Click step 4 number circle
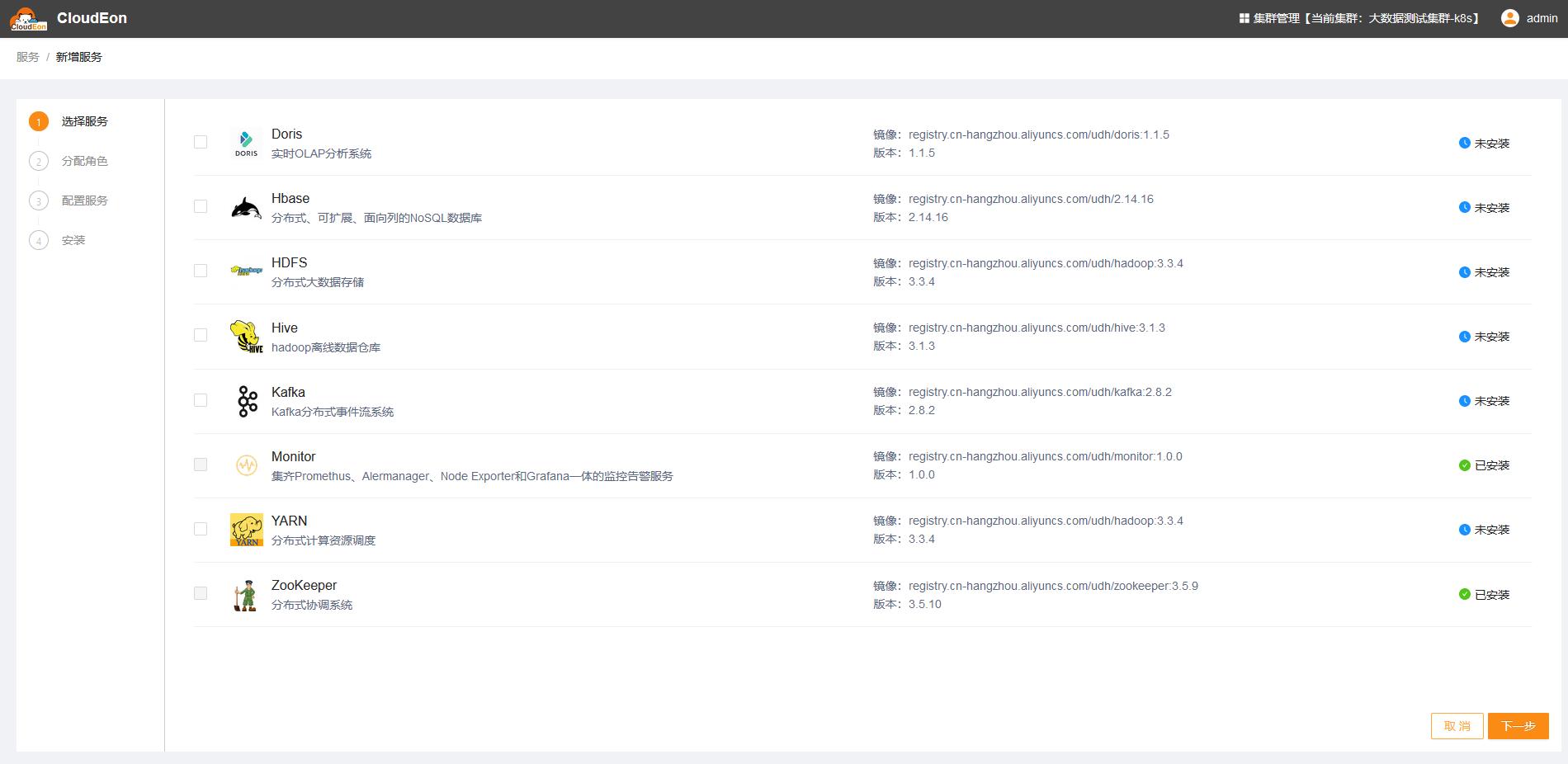1568x764 pixels. [x=38, y=240]
